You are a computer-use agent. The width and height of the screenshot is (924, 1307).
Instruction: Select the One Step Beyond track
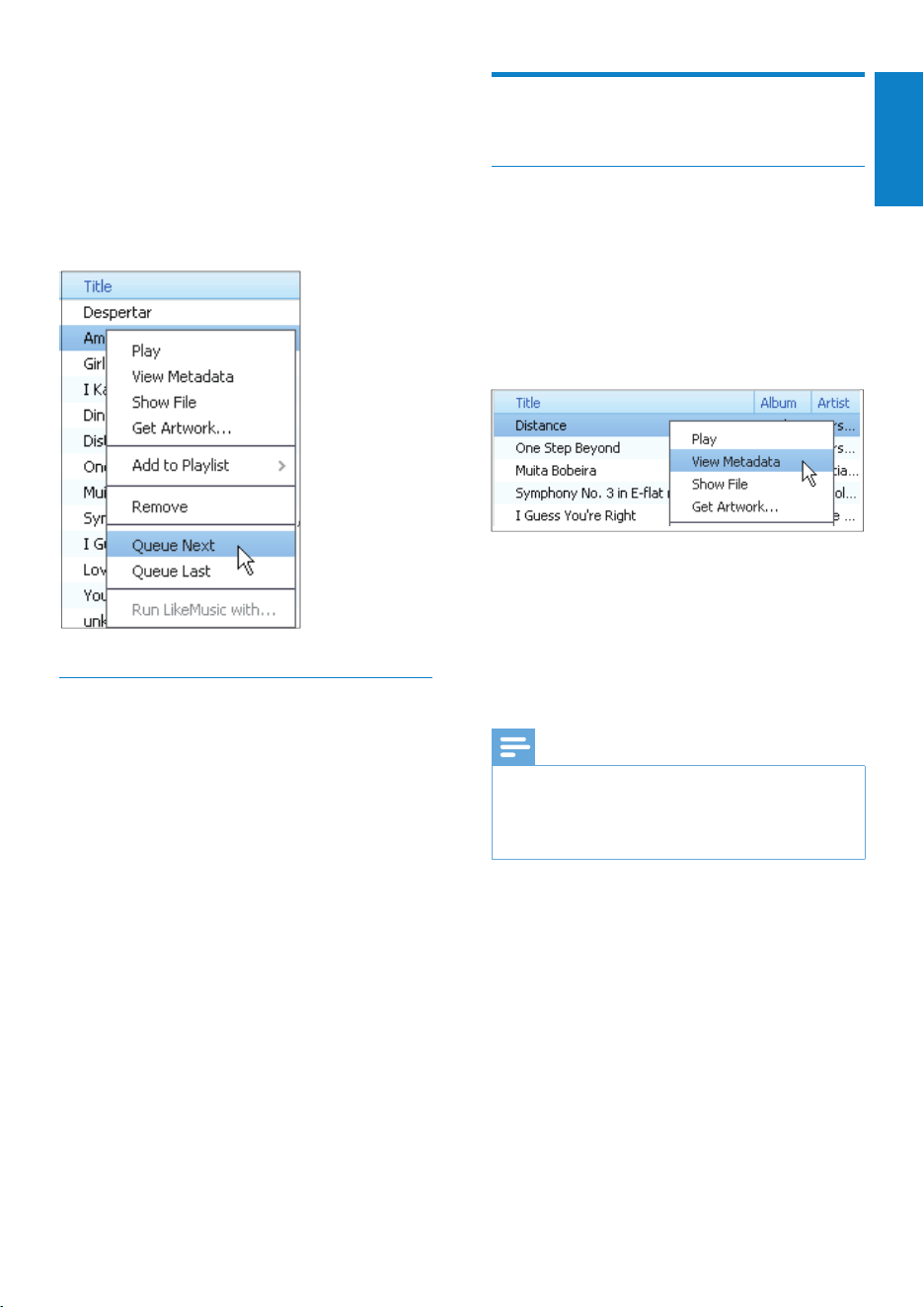click(x=581, y=448)
